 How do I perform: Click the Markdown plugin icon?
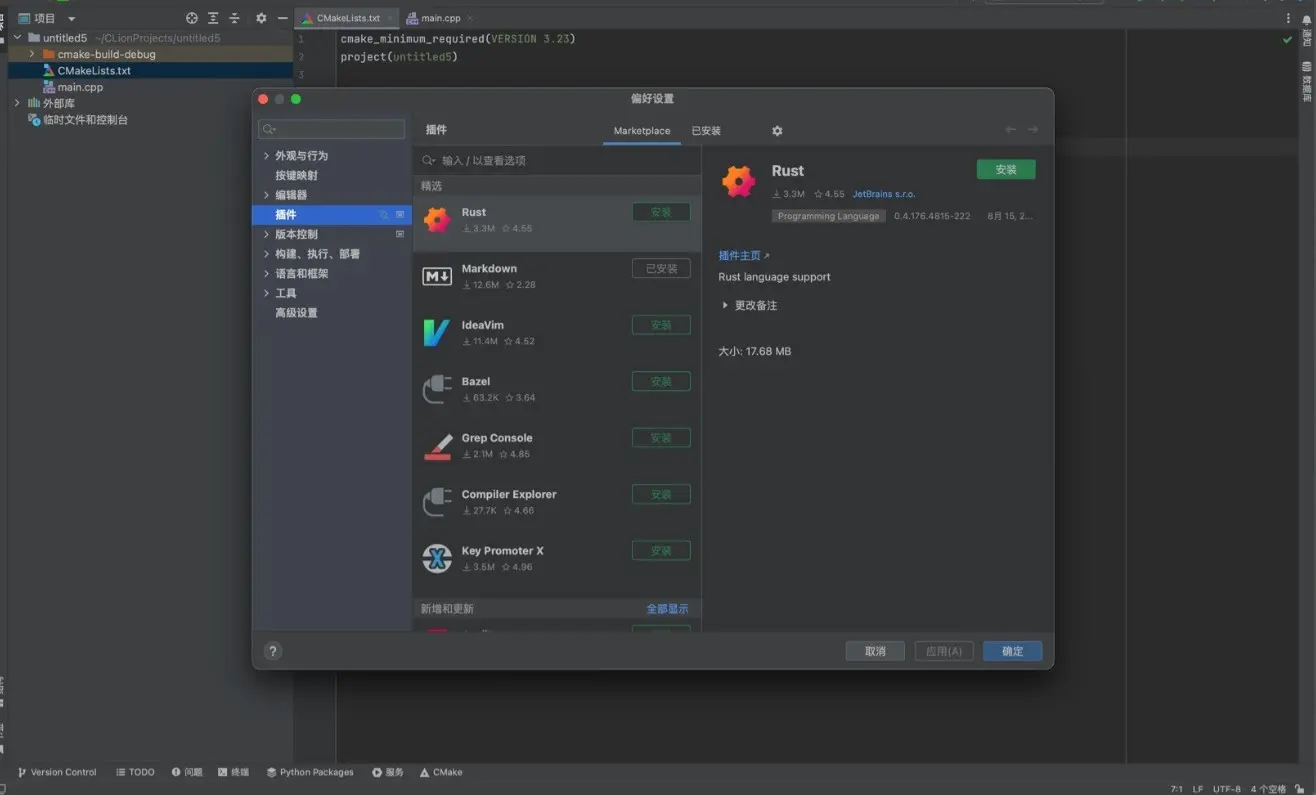[437, 276]
